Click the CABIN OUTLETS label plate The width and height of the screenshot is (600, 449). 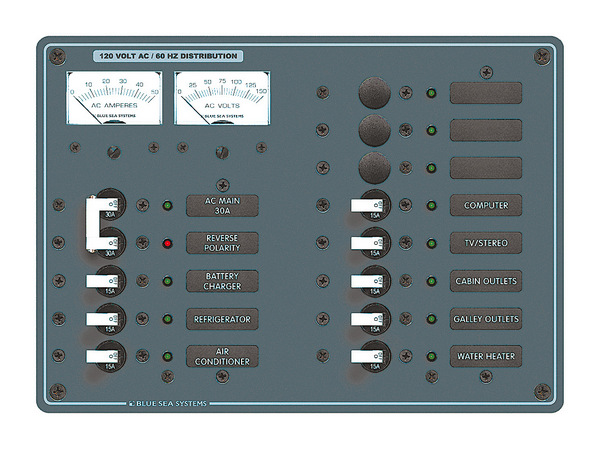(486, 281)
